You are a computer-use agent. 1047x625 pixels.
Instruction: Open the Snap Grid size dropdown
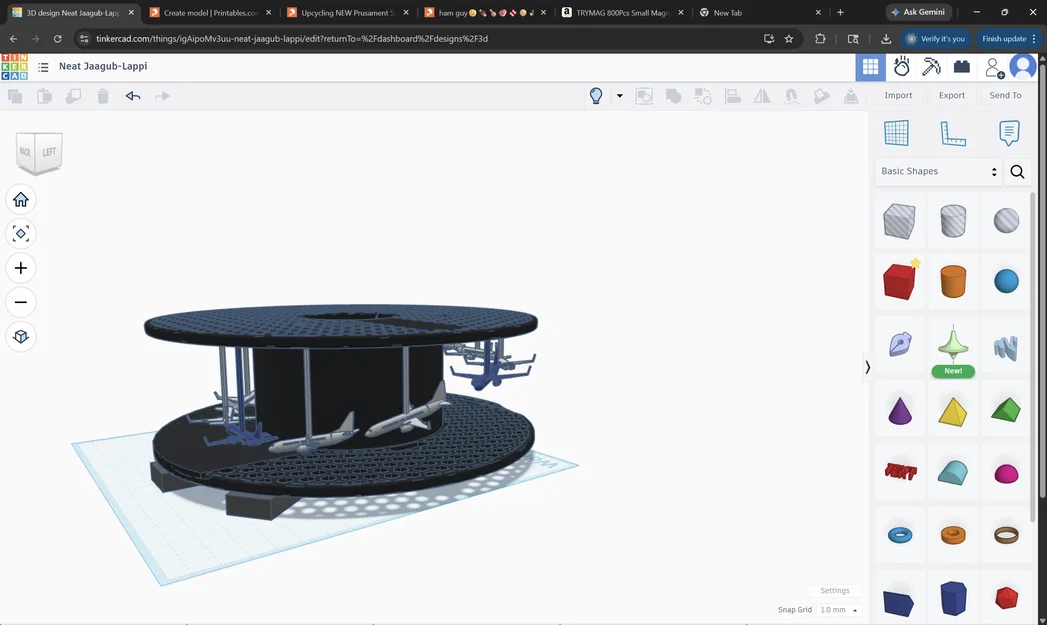pyautogui.click(x=836, y=609)
